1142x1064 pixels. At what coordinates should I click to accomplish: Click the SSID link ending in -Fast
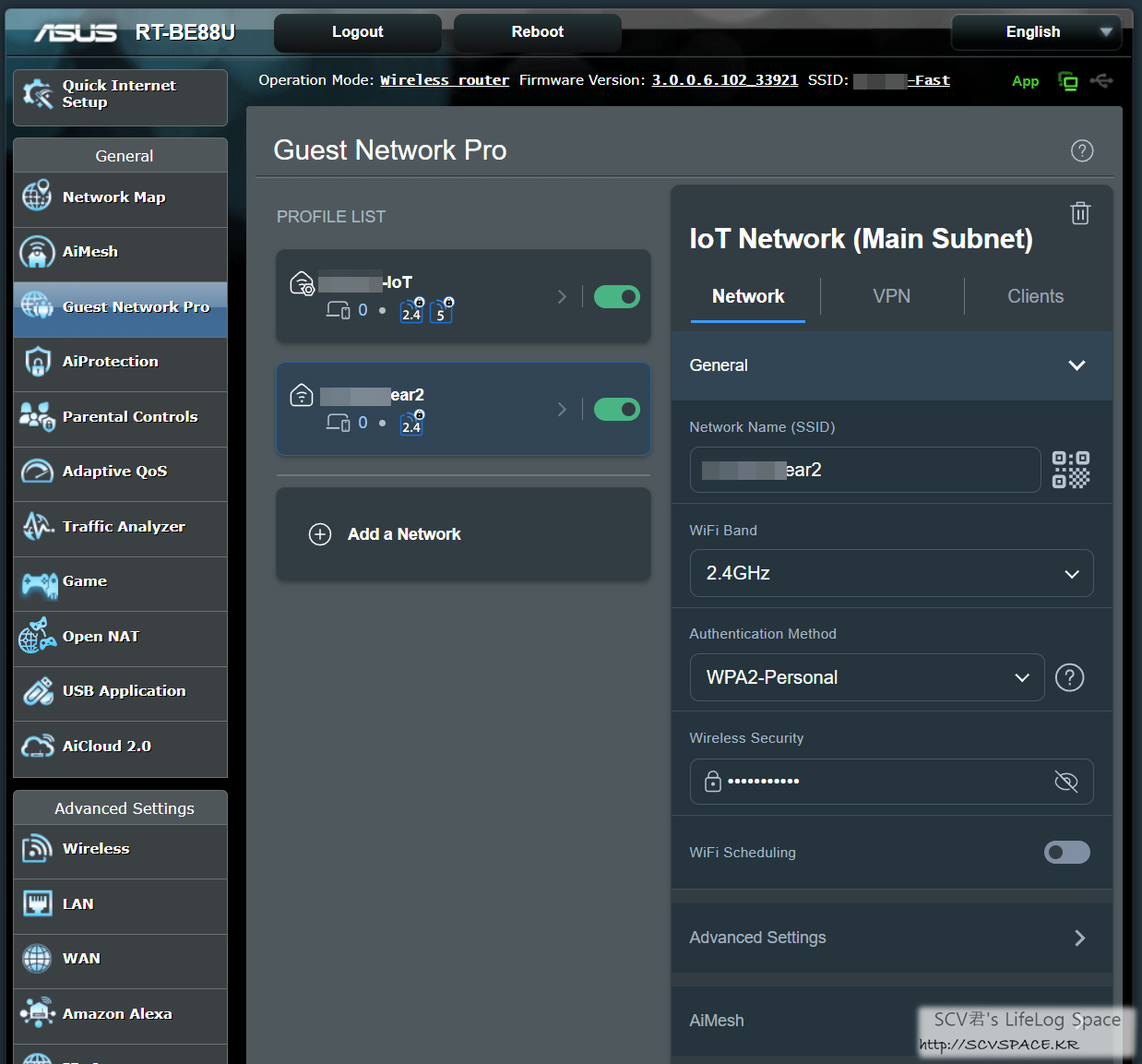tap(901, 80)
